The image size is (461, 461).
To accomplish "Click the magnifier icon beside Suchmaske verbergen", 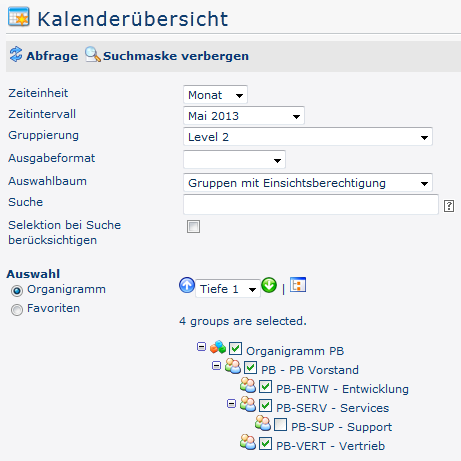I will [x=92, y=55].
